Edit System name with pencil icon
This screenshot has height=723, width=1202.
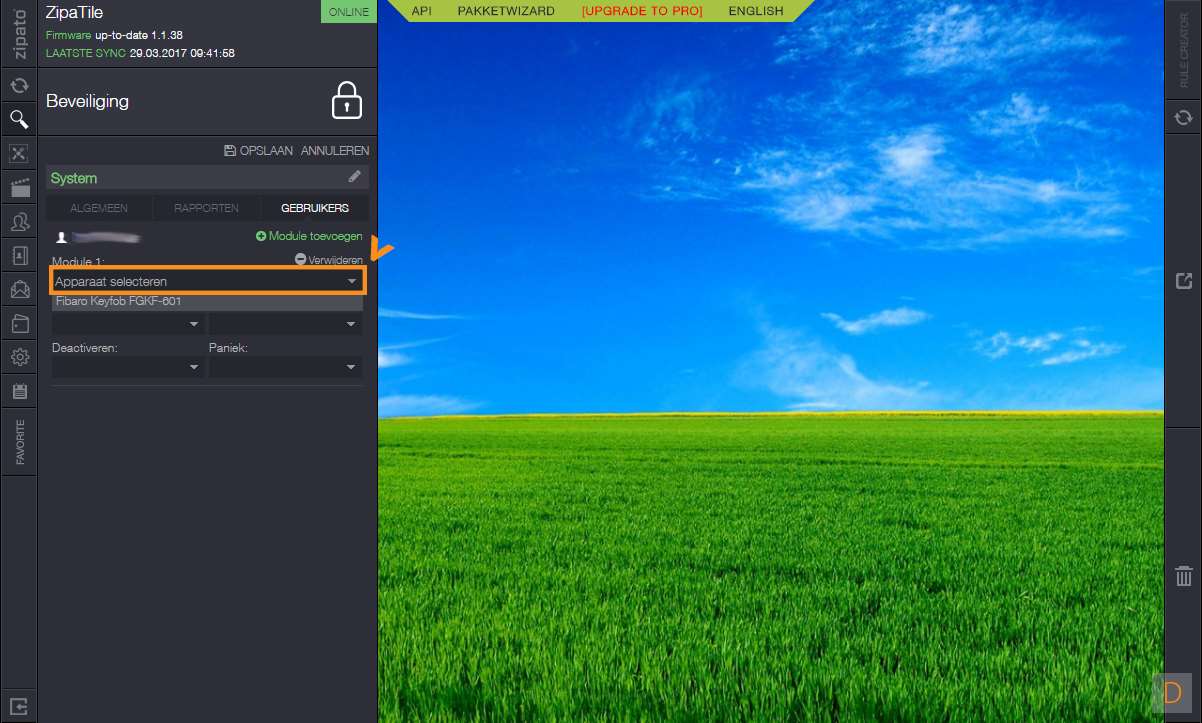click(354, 177)
